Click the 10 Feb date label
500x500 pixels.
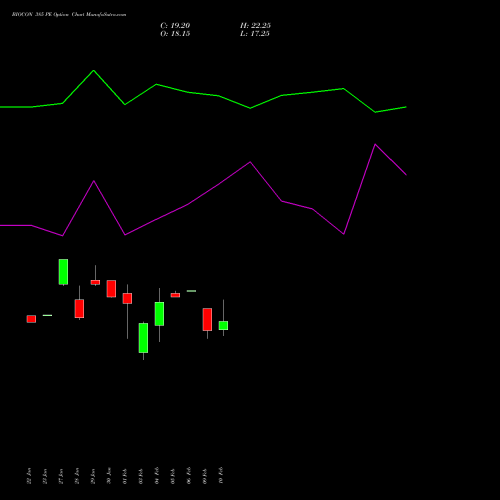221,475
